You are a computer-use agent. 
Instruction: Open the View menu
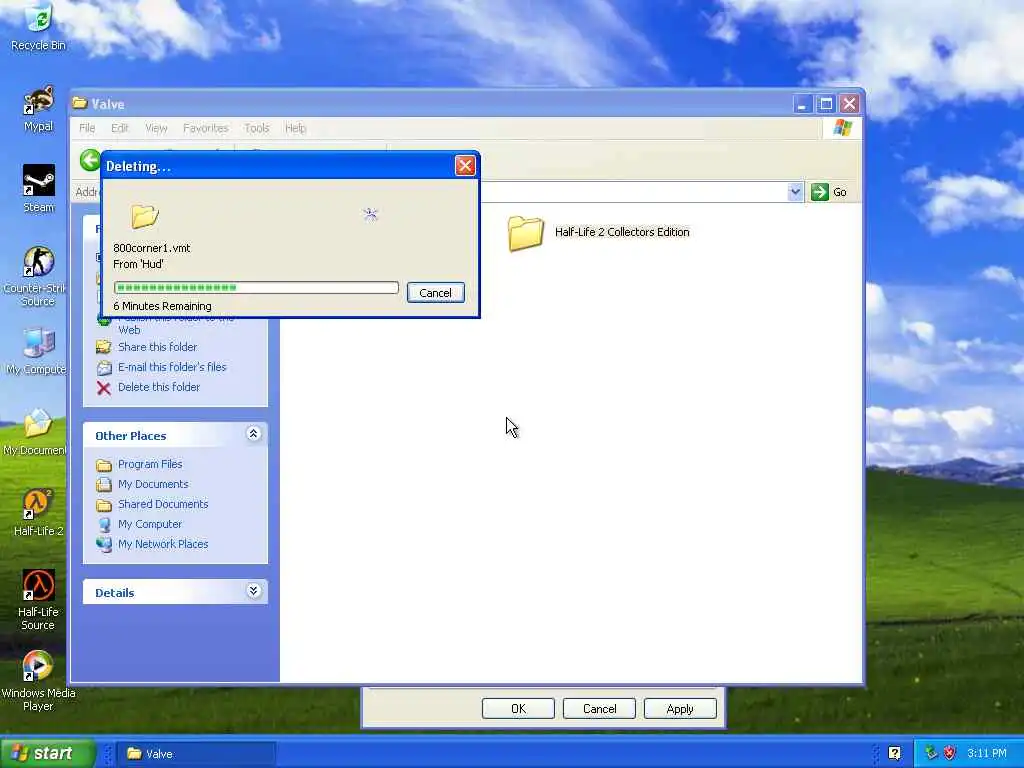click(156, 128)
